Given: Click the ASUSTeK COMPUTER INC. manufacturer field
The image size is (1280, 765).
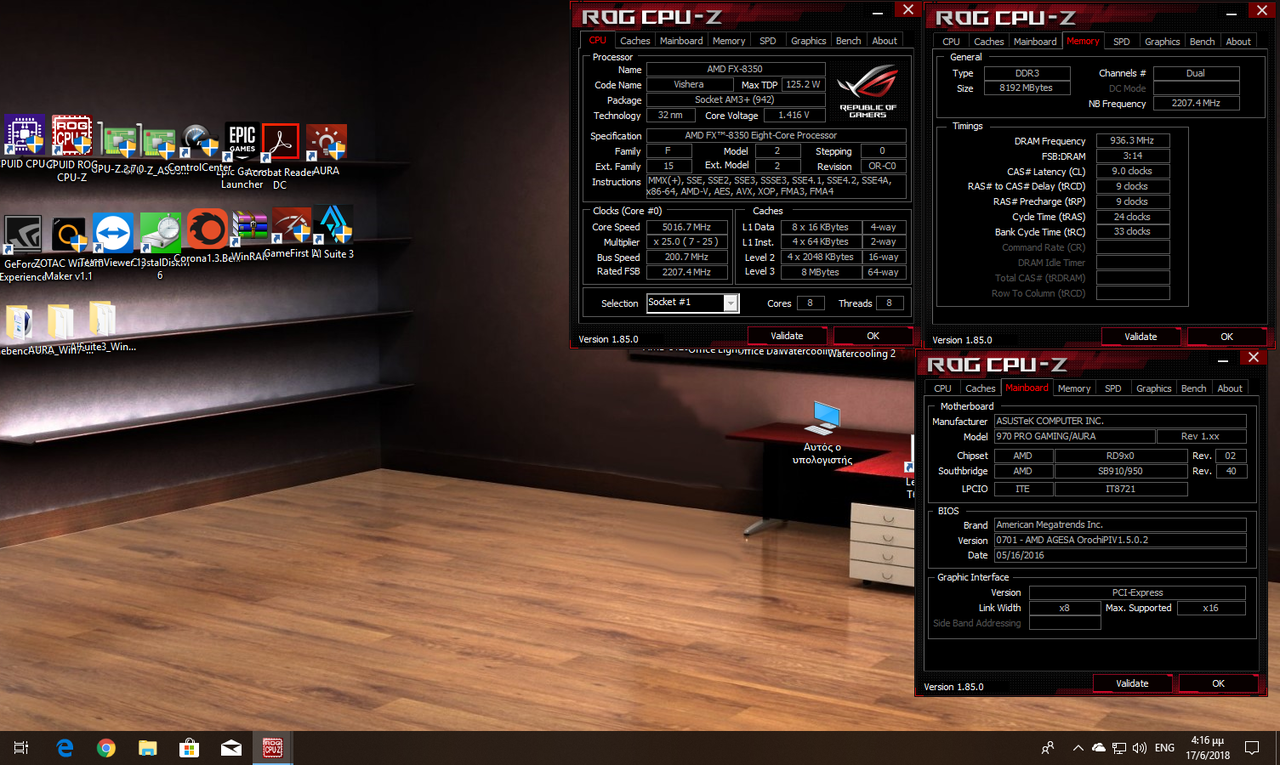Looking at the screenshot, I should tap(1120, 421).
